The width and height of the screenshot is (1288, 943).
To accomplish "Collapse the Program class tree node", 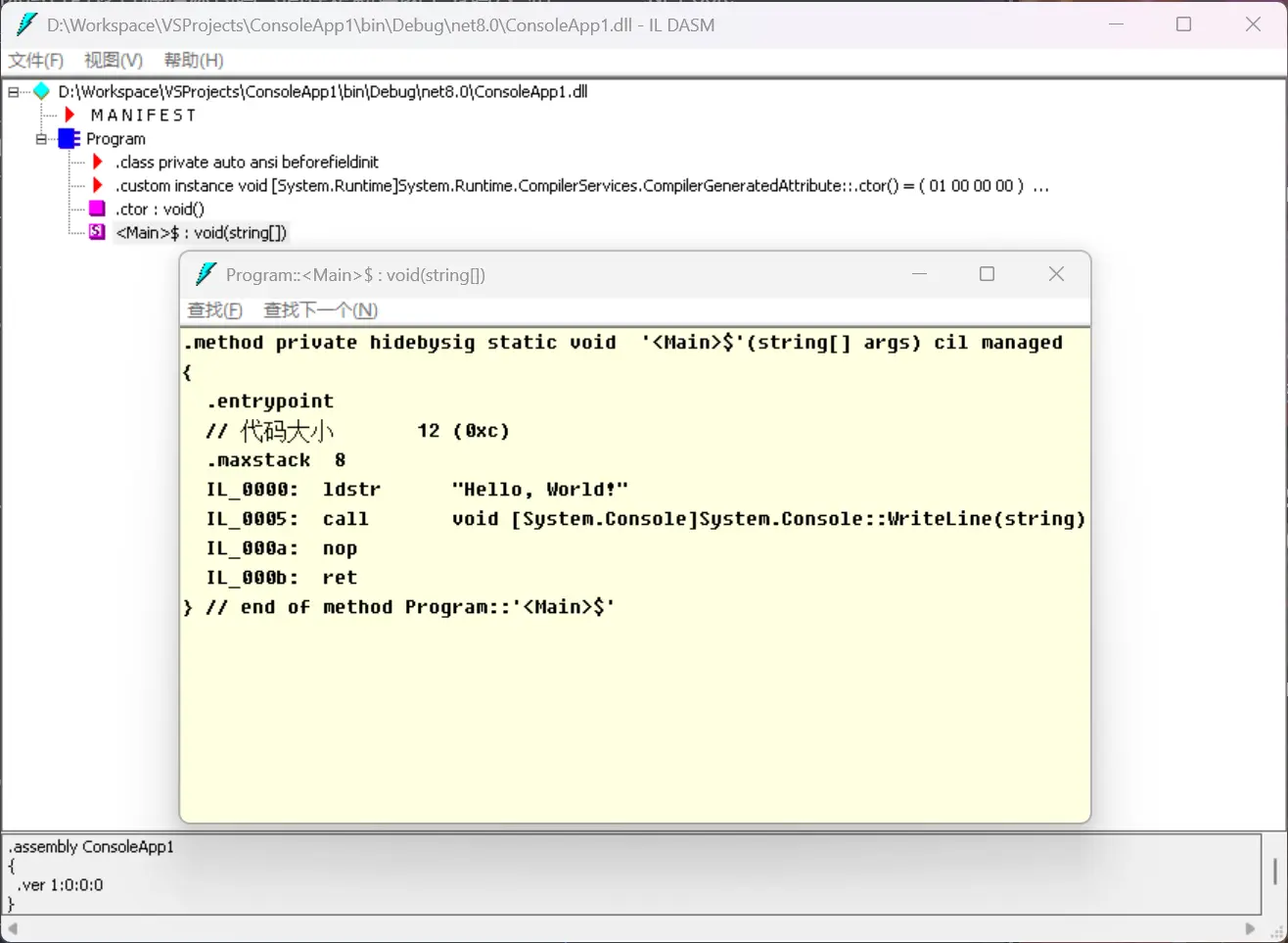I will (41, 139).
